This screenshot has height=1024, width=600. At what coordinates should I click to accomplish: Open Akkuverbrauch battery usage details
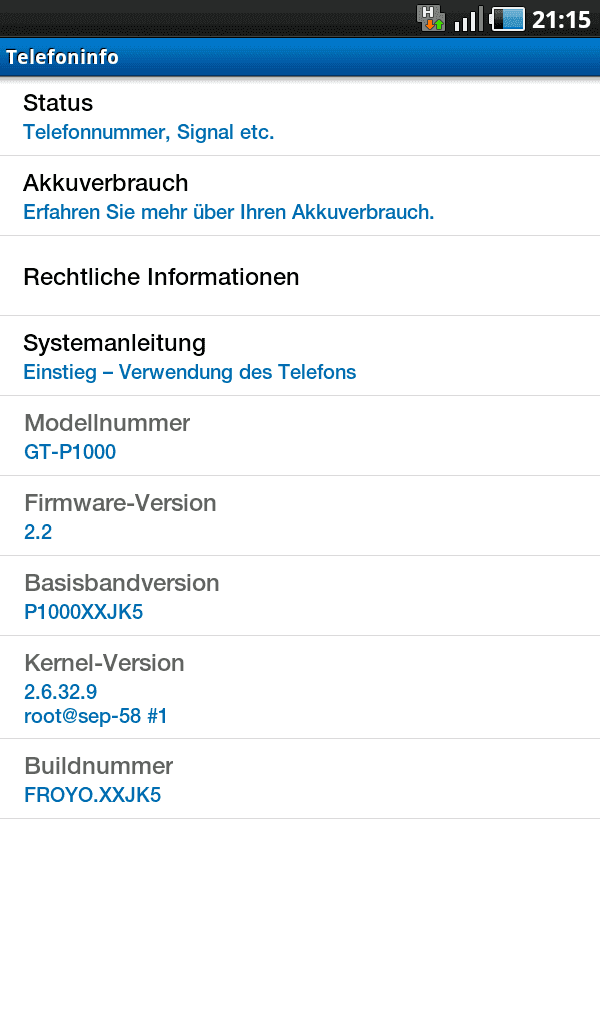coord(300,196)
